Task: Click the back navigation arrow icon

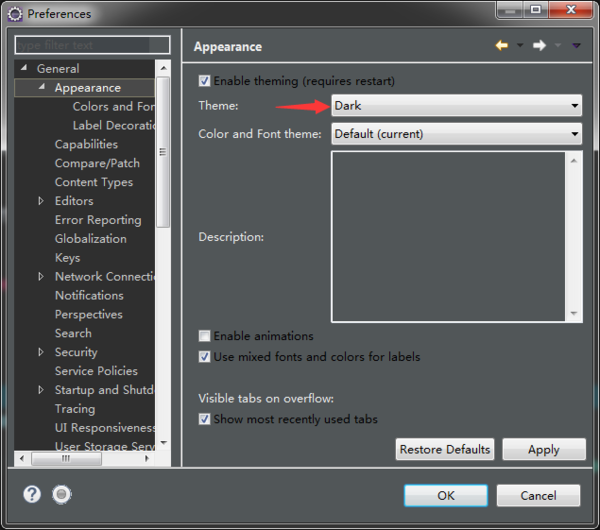Action: pyautogui.click(x=502, y=46)
